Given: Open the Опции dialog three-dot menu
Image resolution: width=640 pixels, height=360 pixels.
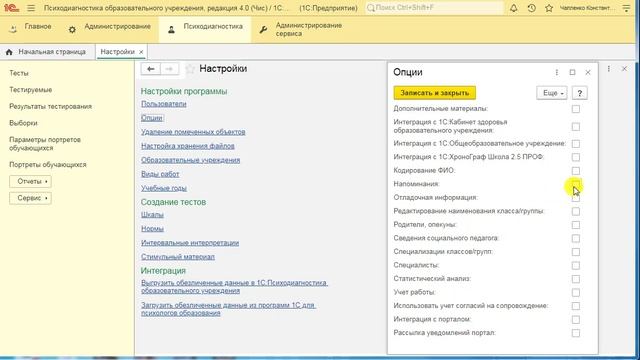Looking at the screenshot, I should [x=557, y=72].
